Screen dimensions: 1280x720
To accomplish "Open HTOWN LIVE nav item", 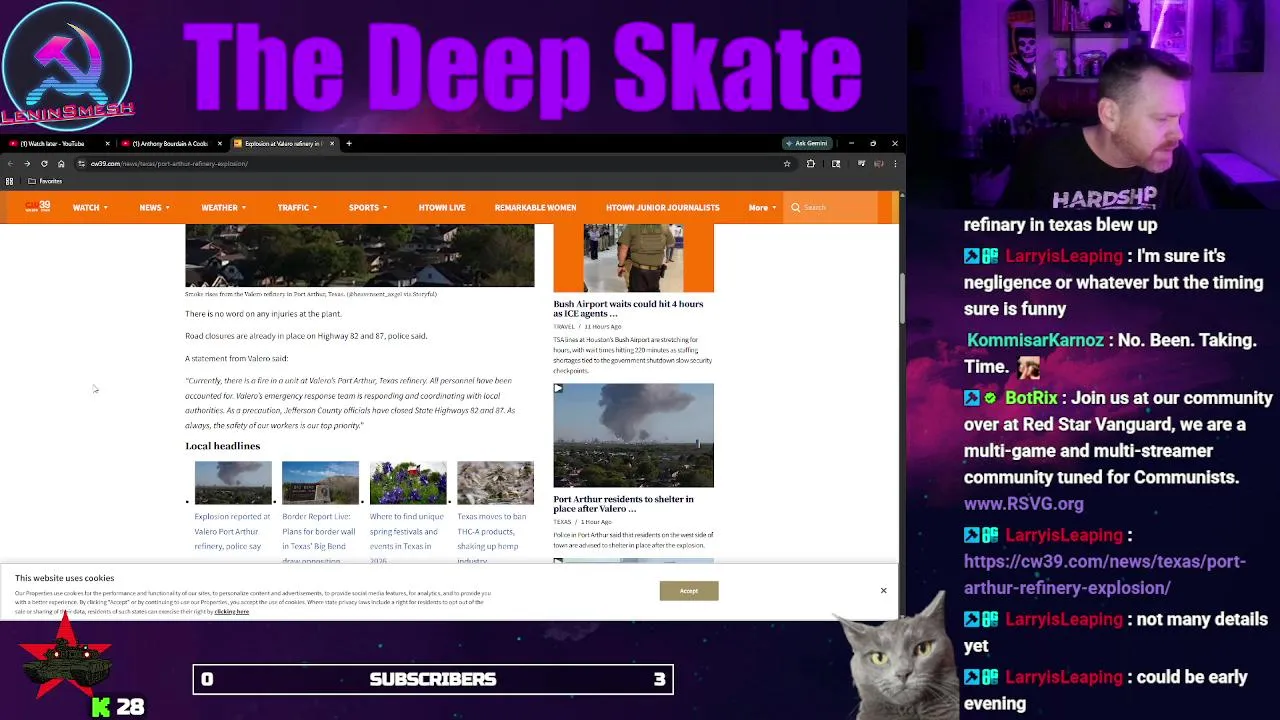I will pyautogui.click(x=442, y=207).
